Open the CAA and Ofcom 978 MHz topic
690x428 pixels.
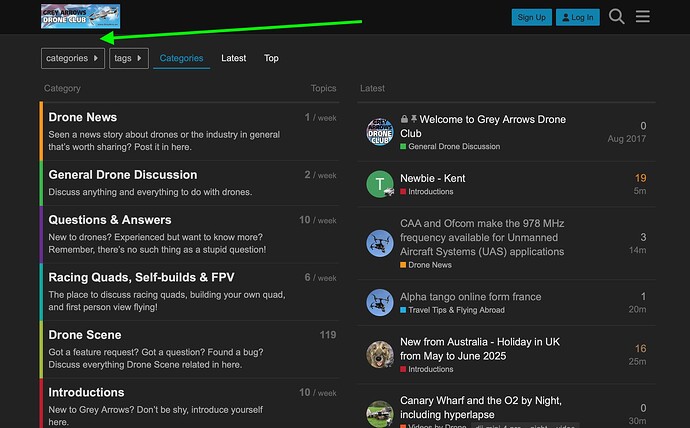(482, 238)
